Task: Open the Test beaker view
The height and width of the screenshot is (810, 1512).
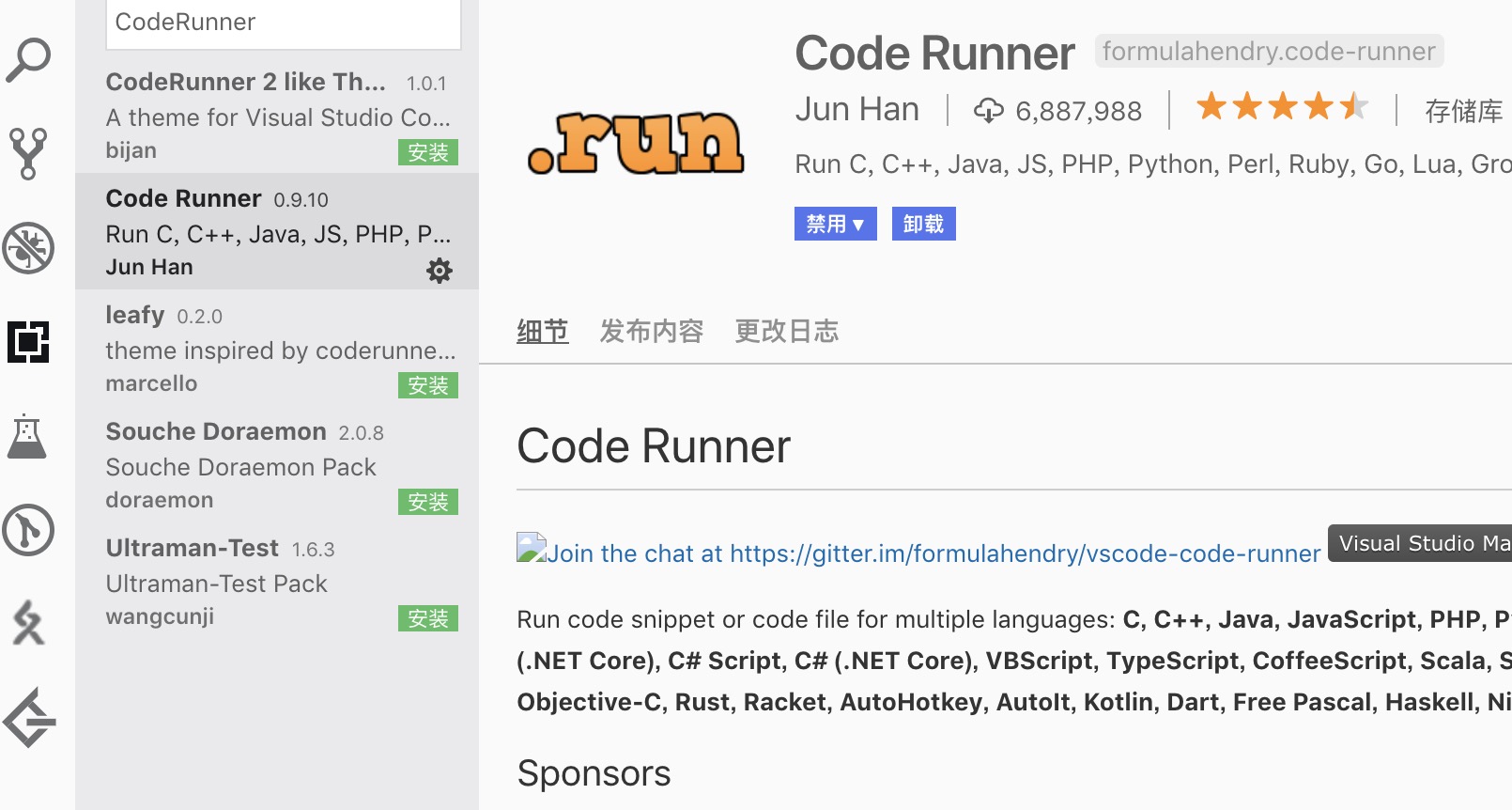Action: pos(27,436)
